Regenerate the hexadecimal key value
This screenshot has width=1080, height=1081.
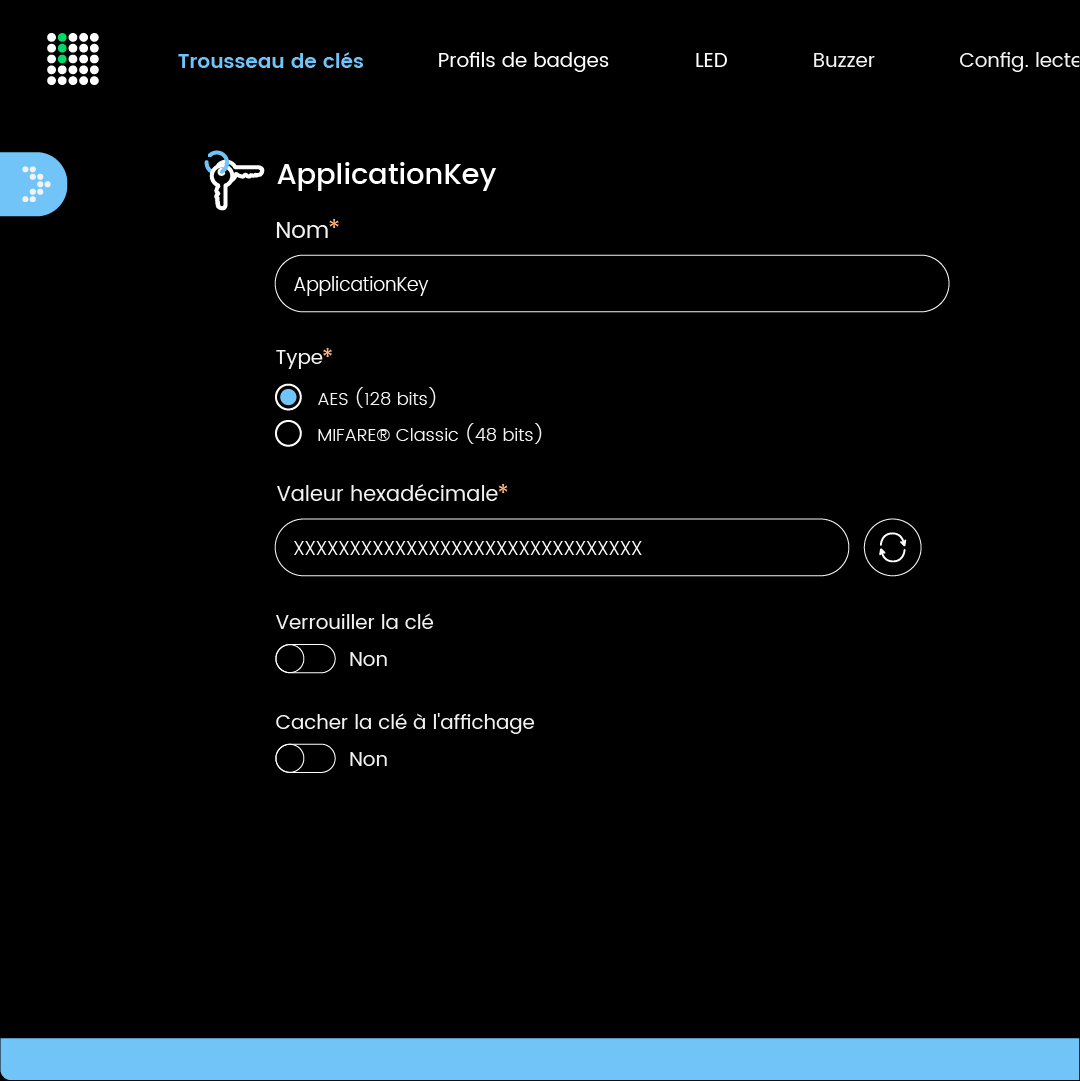point(892,547)
